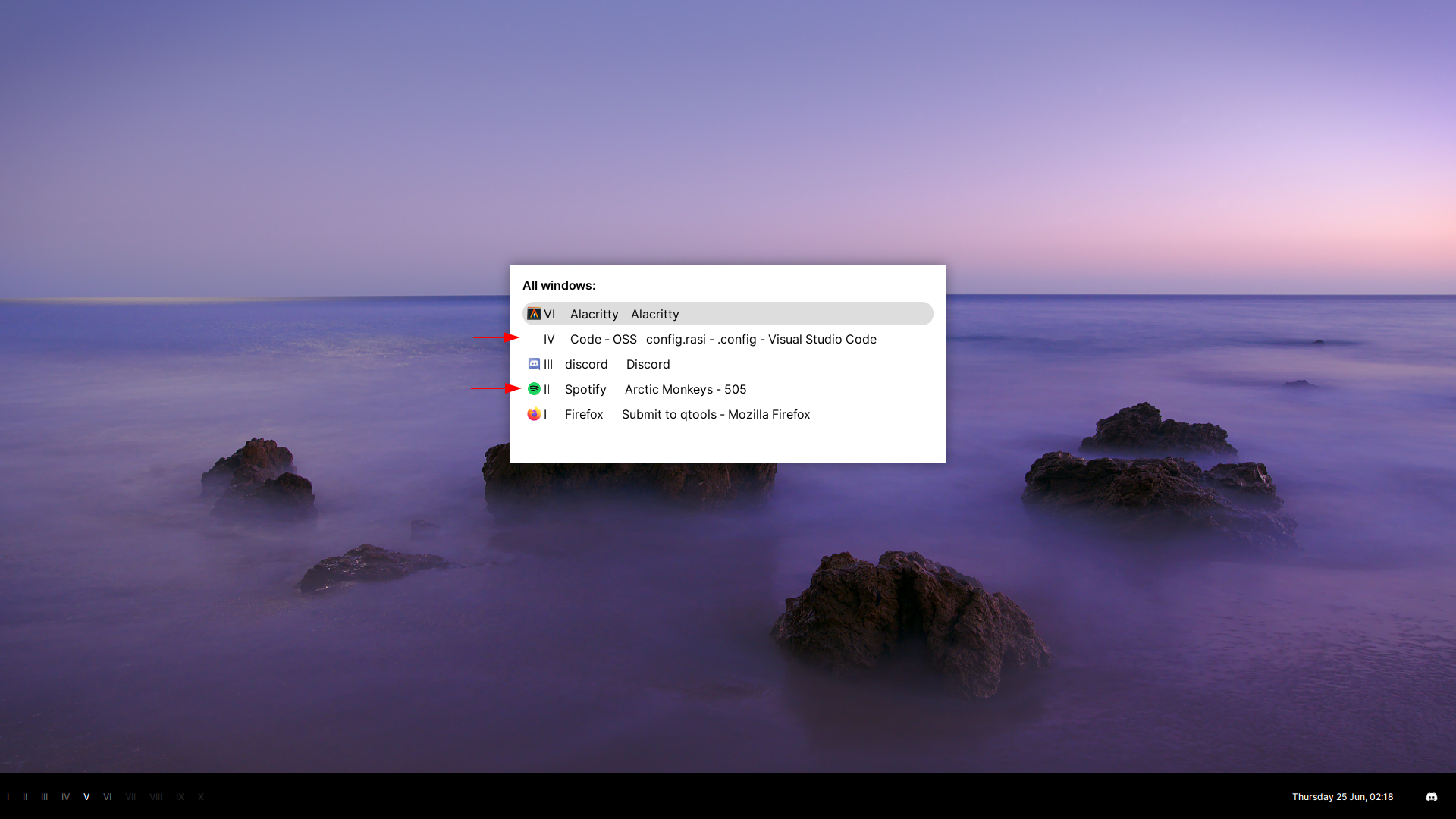Image resolution: width=1456 pixels, height=819 pixels.
Task: Click the Discord icon in window list
Action: click(x=534, y=364)
